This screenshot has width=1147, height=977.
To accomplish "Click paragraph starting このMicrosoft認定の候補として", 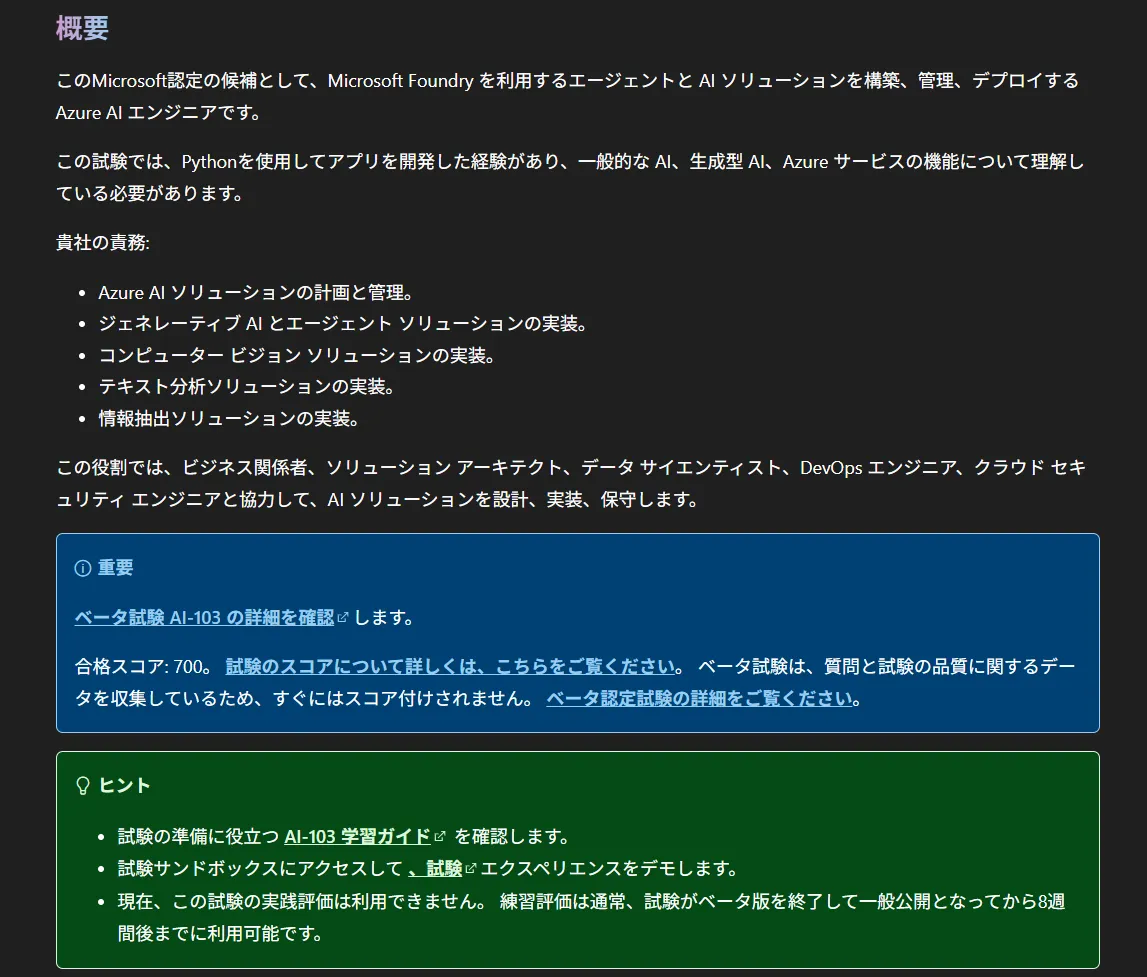I will click(x=568, y=97).
